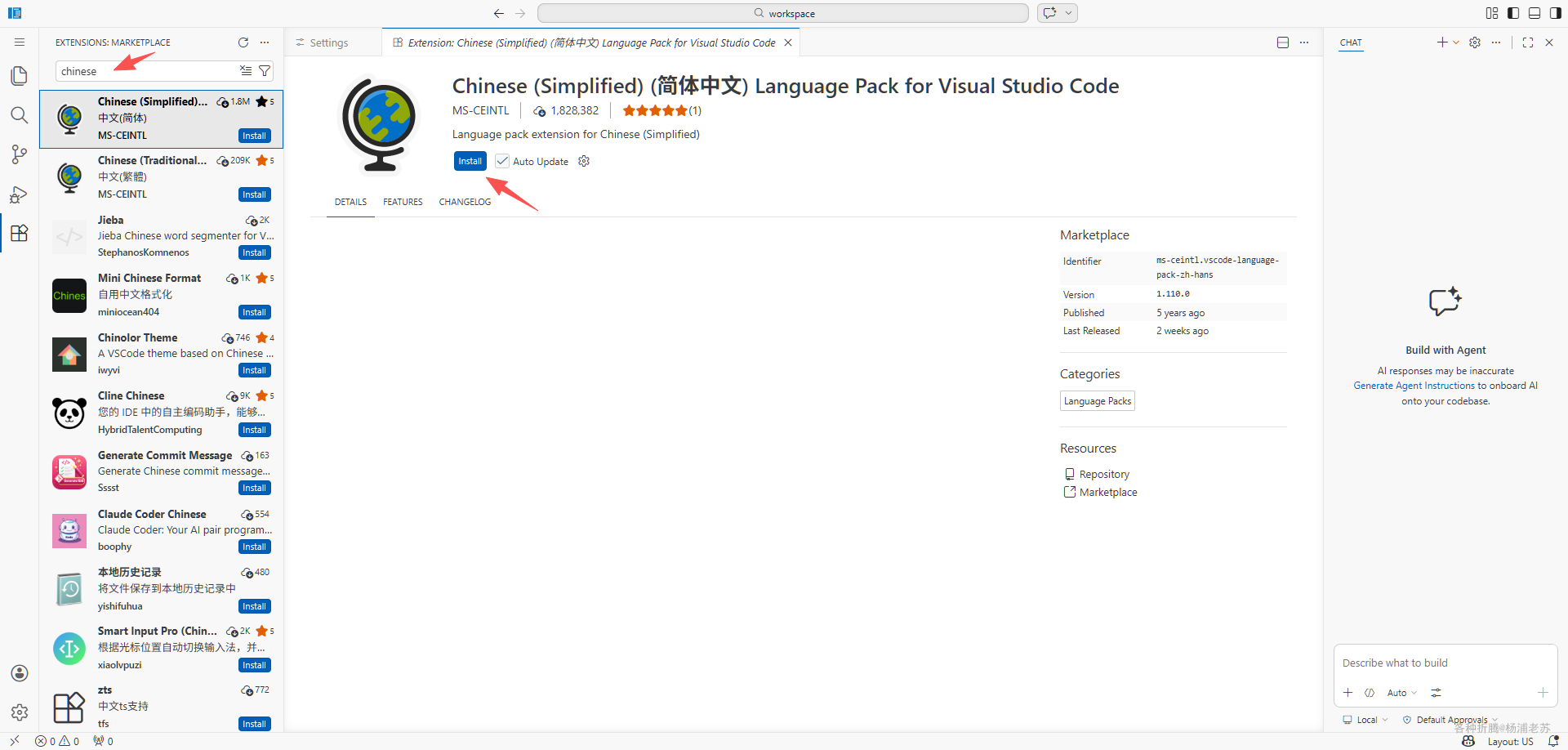Open the Repository resource link

(1104, 474)
